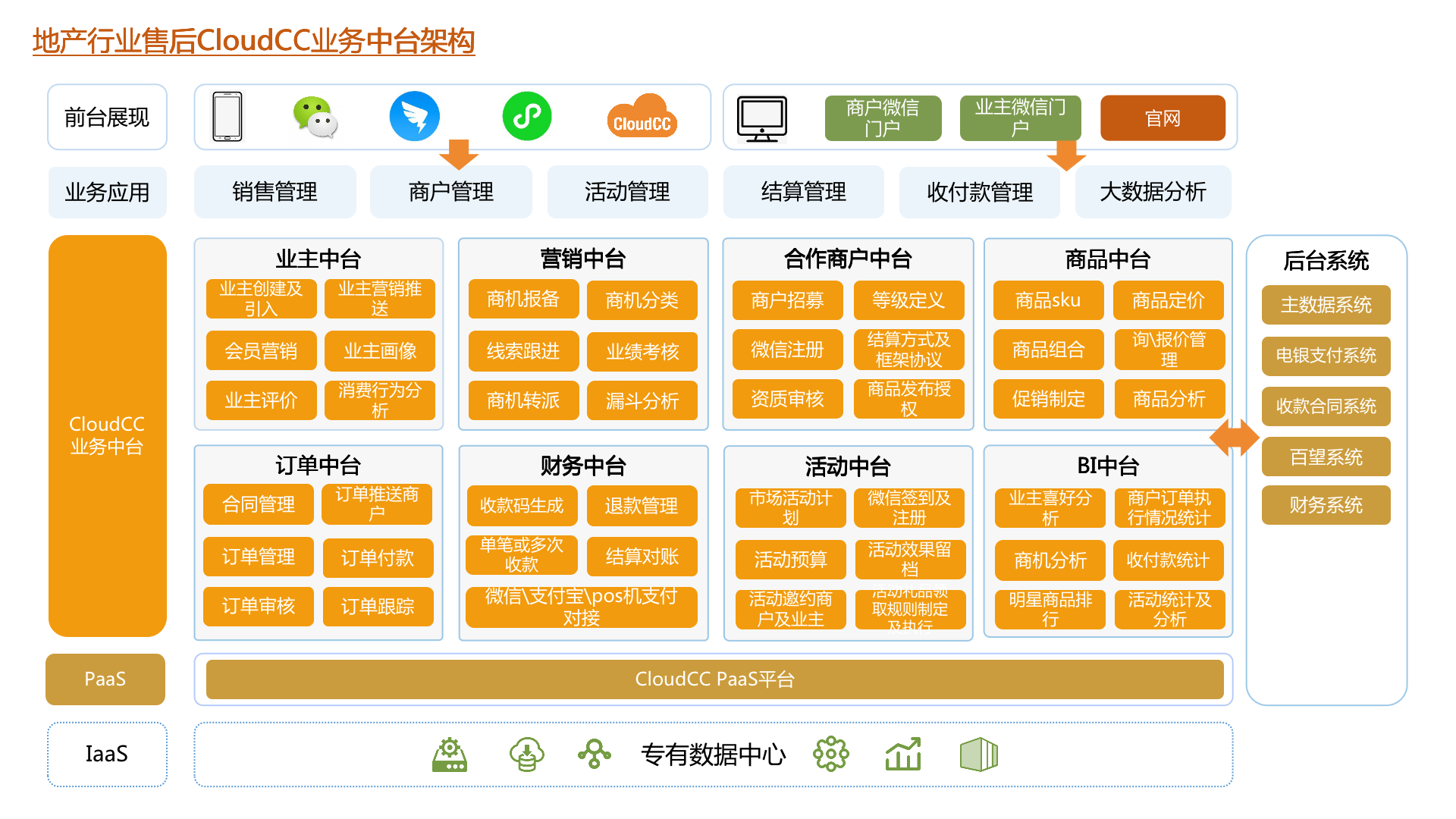Click the green network nodes icon
1456x819 pixels.
pos(594,754)
